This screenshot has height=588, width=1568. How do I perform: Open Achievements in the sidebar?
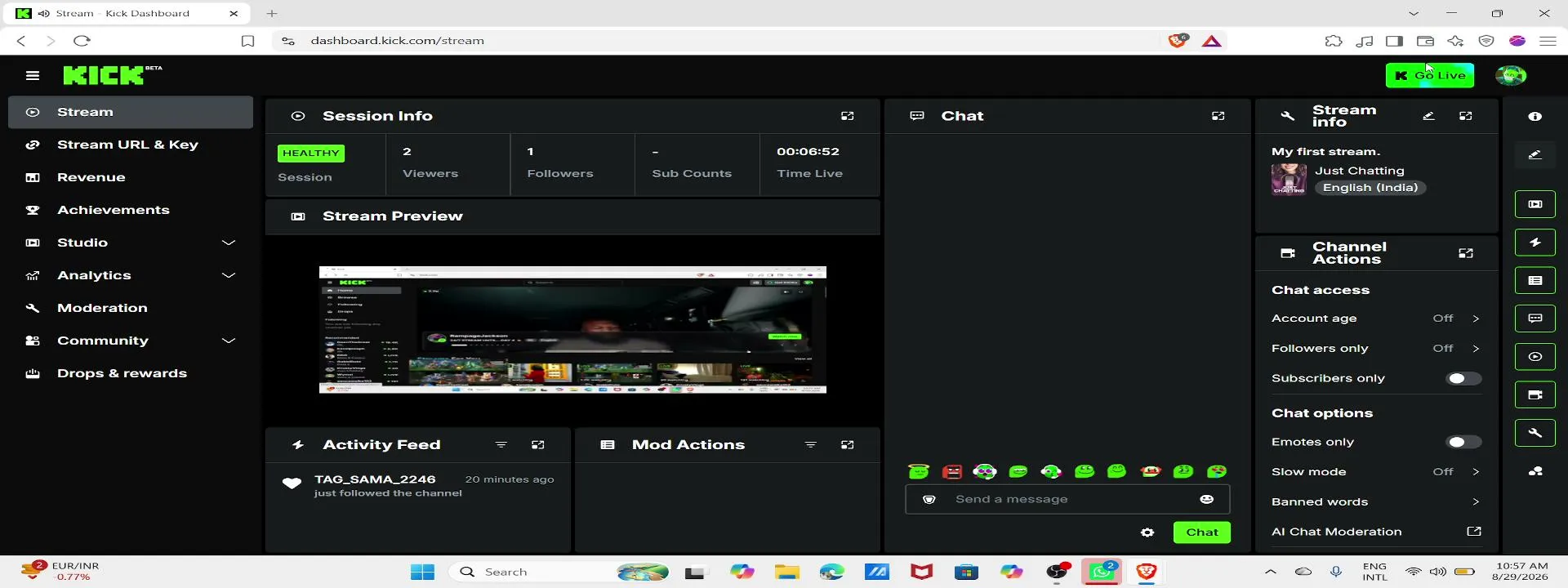tap(131, 210)
